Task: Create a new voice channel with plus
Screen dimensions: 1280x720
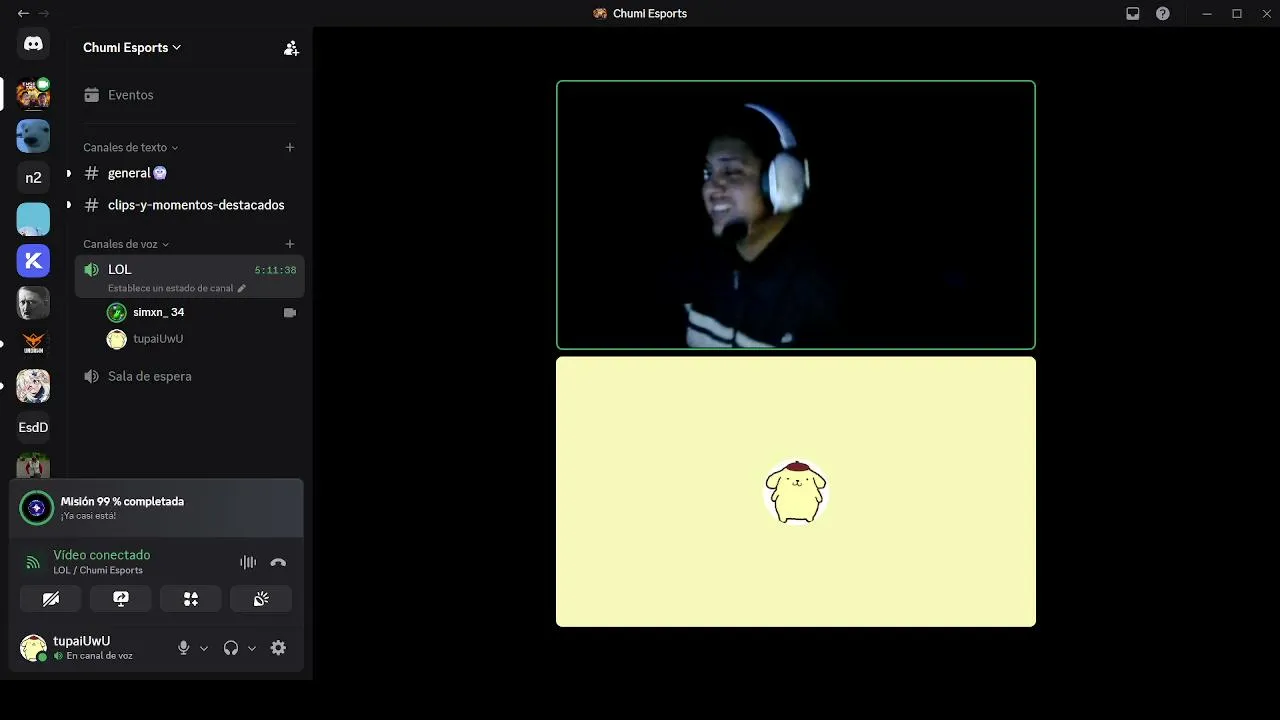Action: click(x=290, y=244)
